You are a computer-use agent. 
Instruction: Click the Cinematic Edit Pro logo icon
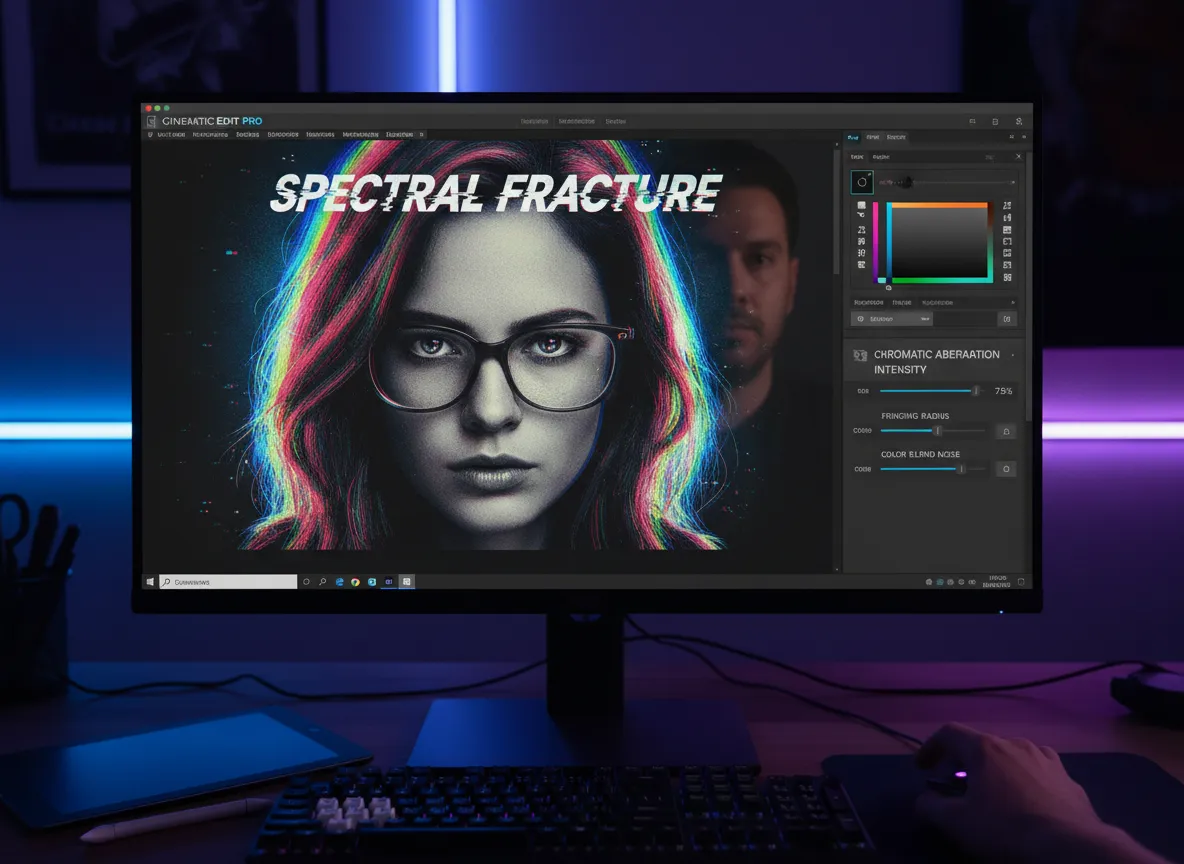tap(152, 121)
